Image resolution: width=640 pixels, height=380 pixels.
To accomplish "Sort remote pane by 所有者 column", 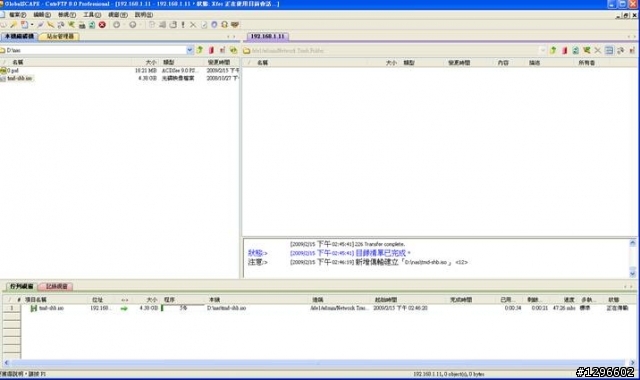I will click(x=592, y=63).
